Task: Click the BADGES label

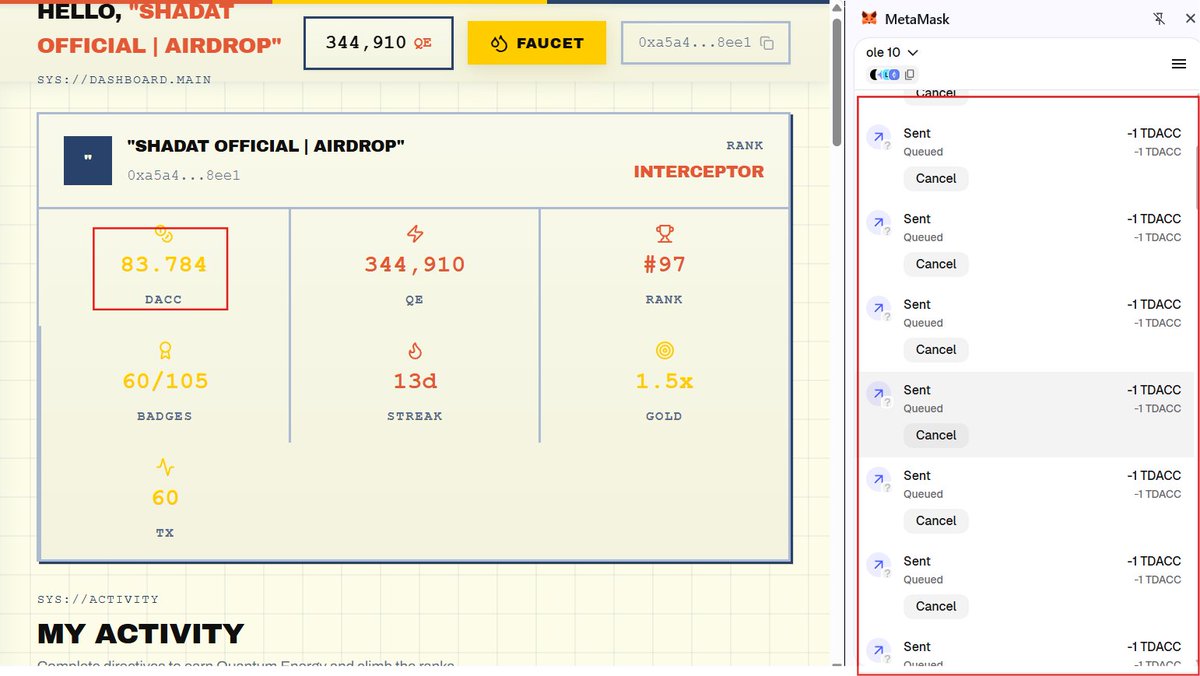Action: point(165,416)
